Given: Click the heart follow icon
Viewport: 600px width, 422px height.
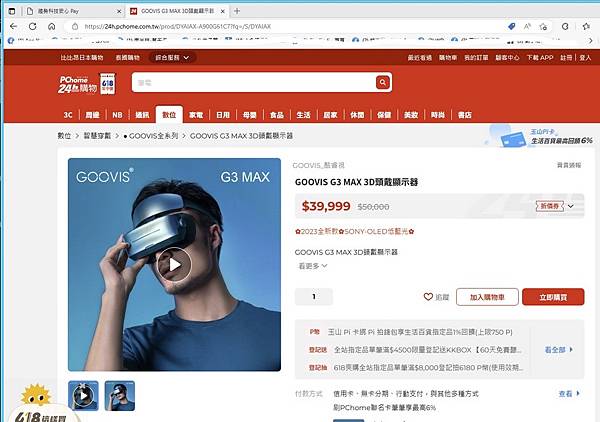Looking at the screenshot, I should coord(428,297).
